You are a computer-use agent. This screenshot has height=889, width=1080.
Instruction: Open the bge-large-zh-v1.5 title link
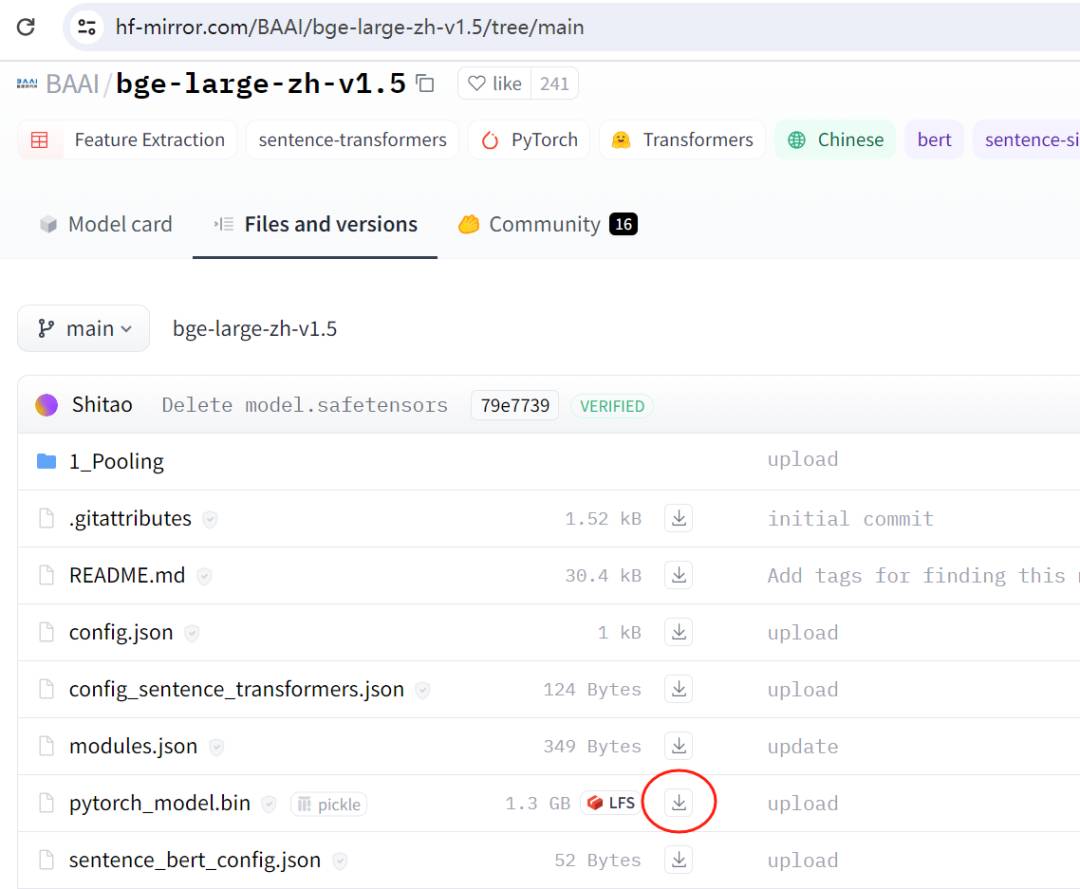261,84
